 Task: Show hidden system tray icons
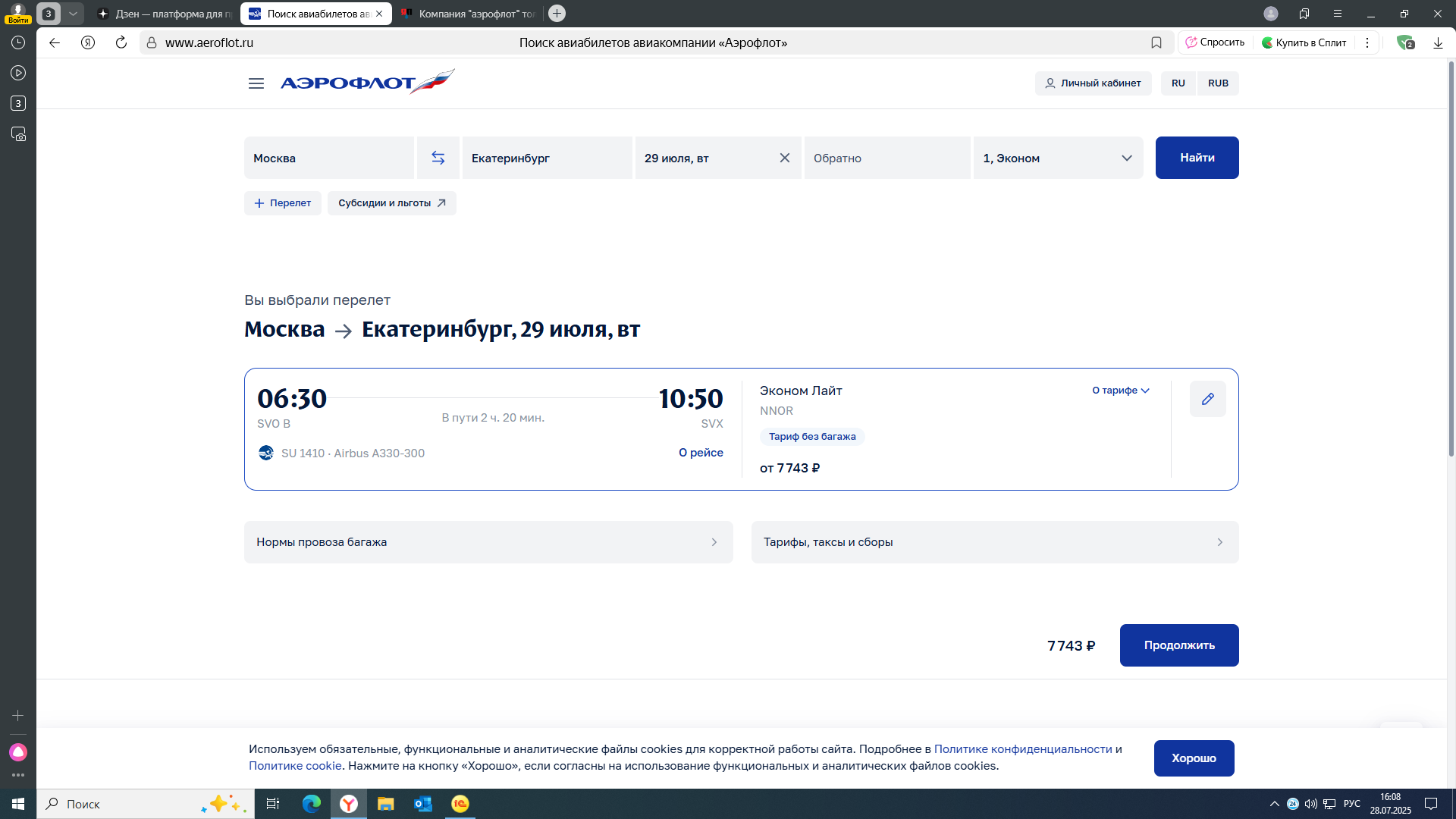pos(1275,804)
